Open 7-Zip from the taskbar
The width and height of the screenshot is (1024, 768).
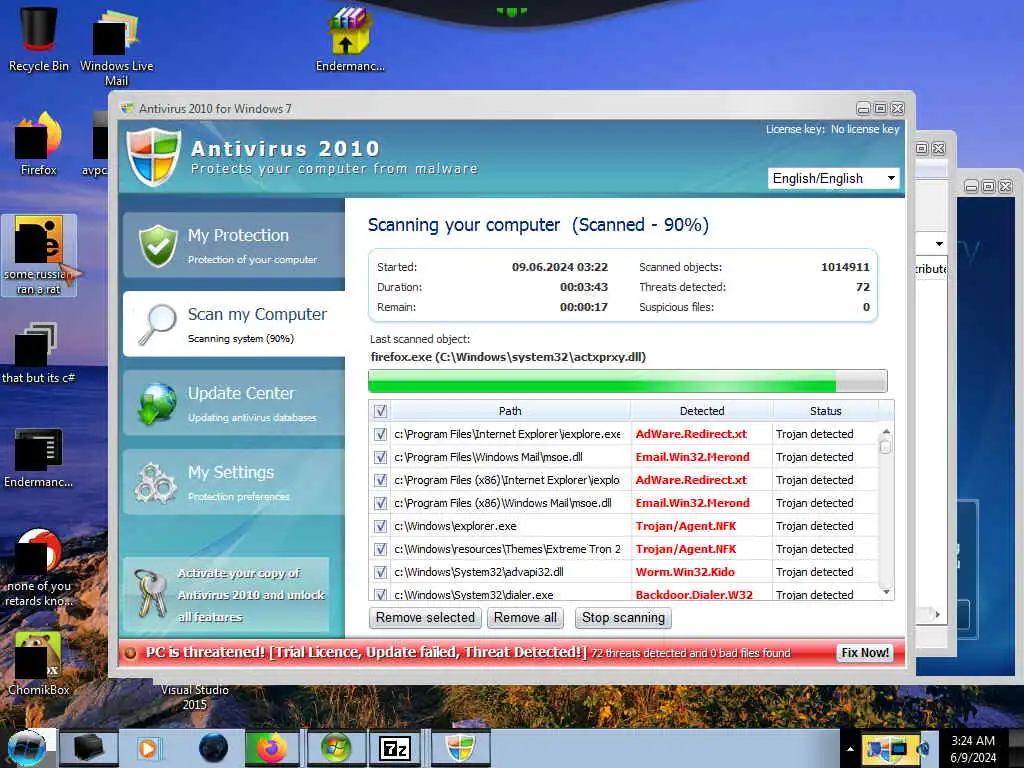(395, 748)
